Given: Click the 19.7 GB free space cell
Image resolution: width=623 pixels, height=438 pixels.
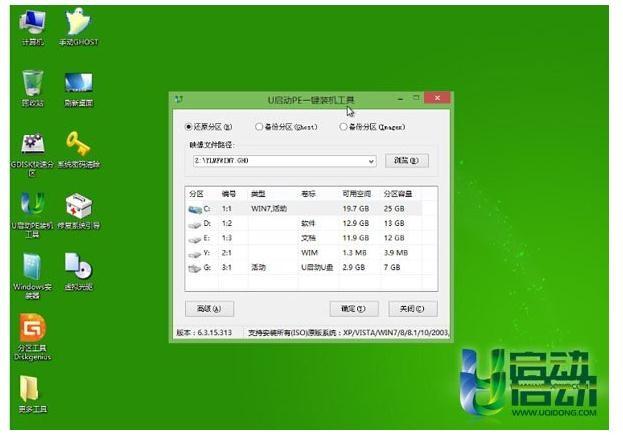Looking at the screenshot, I should (x=356, y=209).
